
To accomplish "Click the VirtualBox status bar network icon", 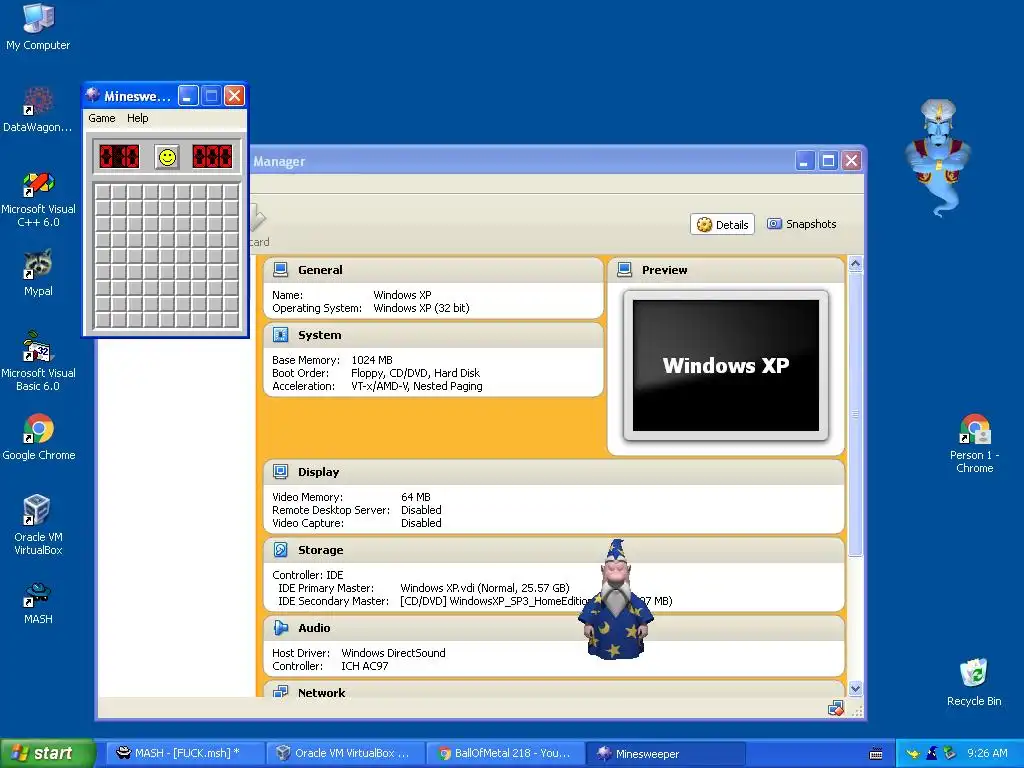I will coord(835,708).
